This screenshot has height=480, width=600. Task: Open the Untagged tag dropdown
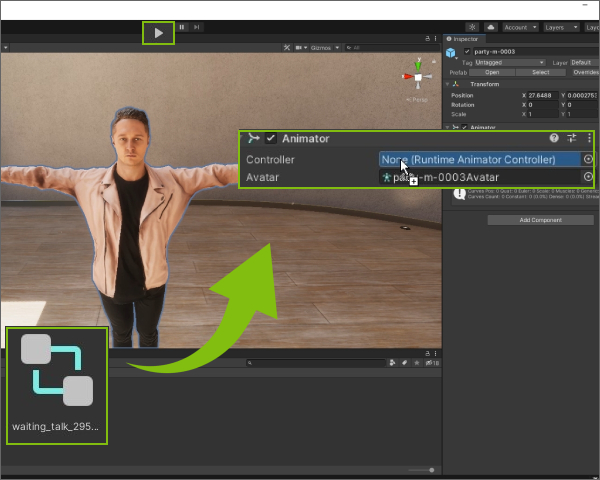(x=510, y=62)
